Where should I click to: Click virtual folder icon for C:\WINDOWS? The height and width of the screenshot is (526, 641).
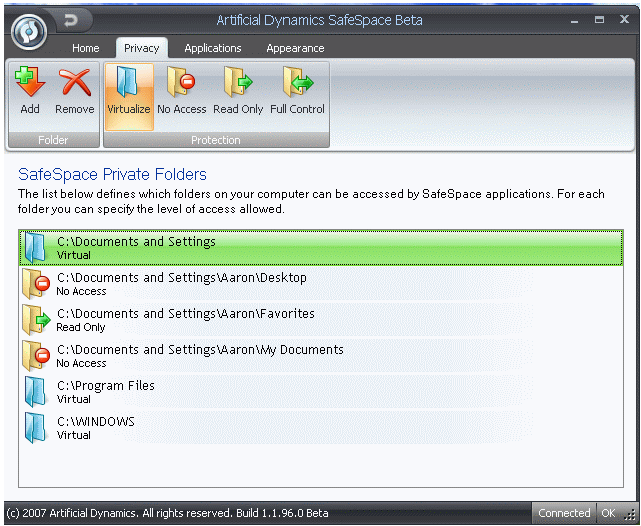pos(35,428)
